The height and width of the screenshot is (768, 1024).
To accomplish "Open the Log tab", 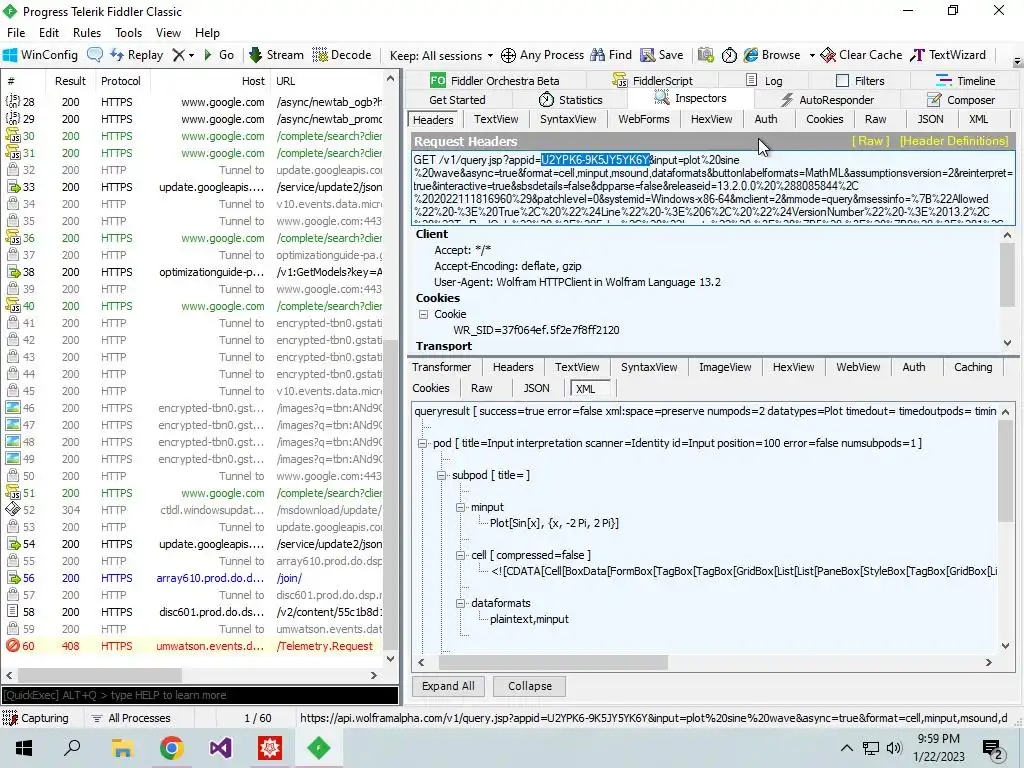I will pos(765,80).
